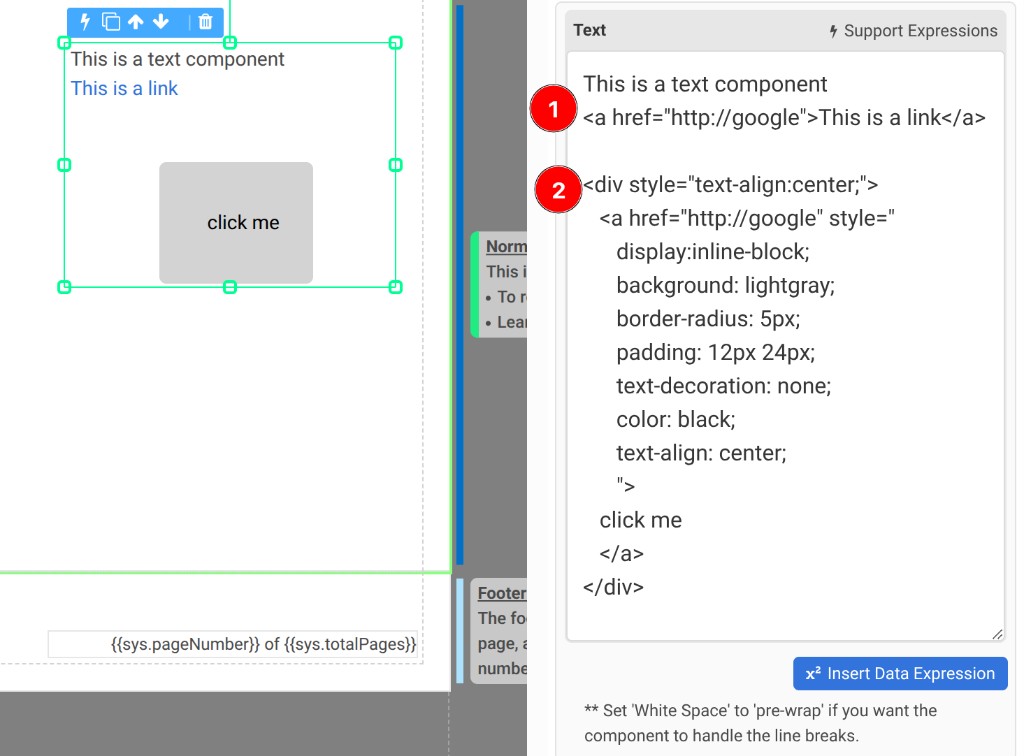The width and height of the screenshot is (1024, 756).
Task: Delete component using the trash icon
Action: 205,21
